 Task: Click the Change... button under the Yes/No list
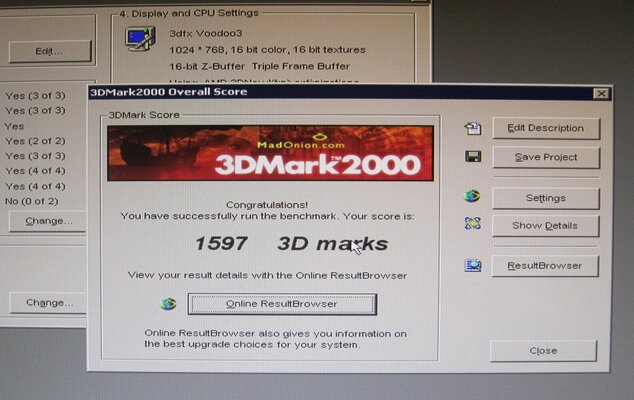pos(49,220)
